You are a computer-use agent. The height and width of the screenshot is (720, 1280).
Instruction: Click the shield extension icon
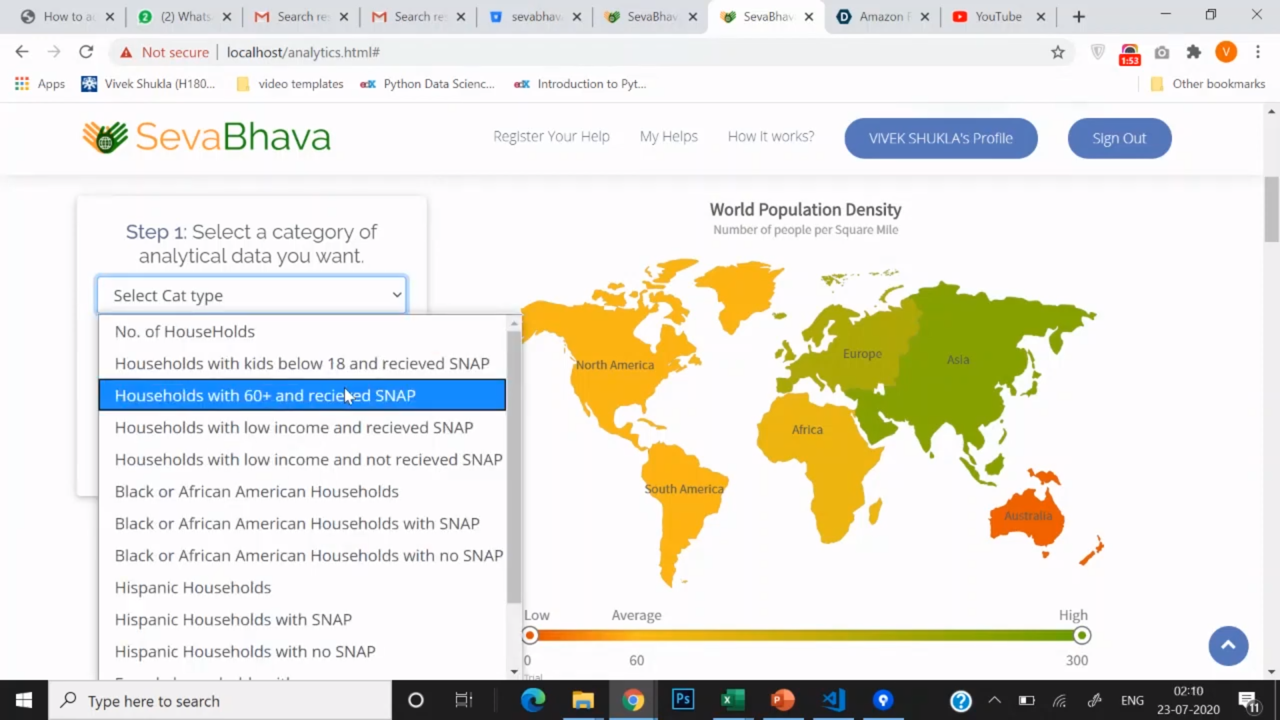click(1098, 52)
